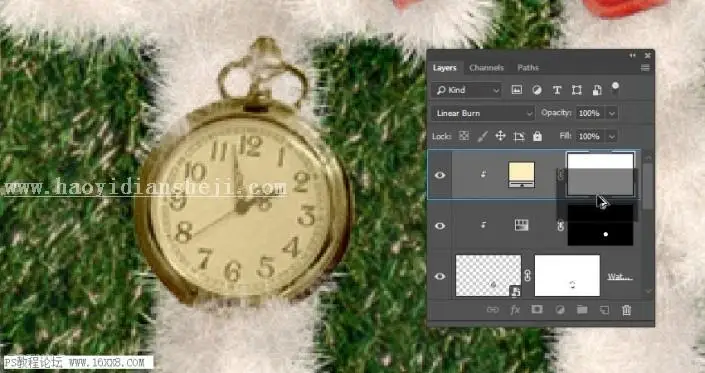
Task: Filter layers by adjustment layer icon
Action: click(x=537, y=90)
